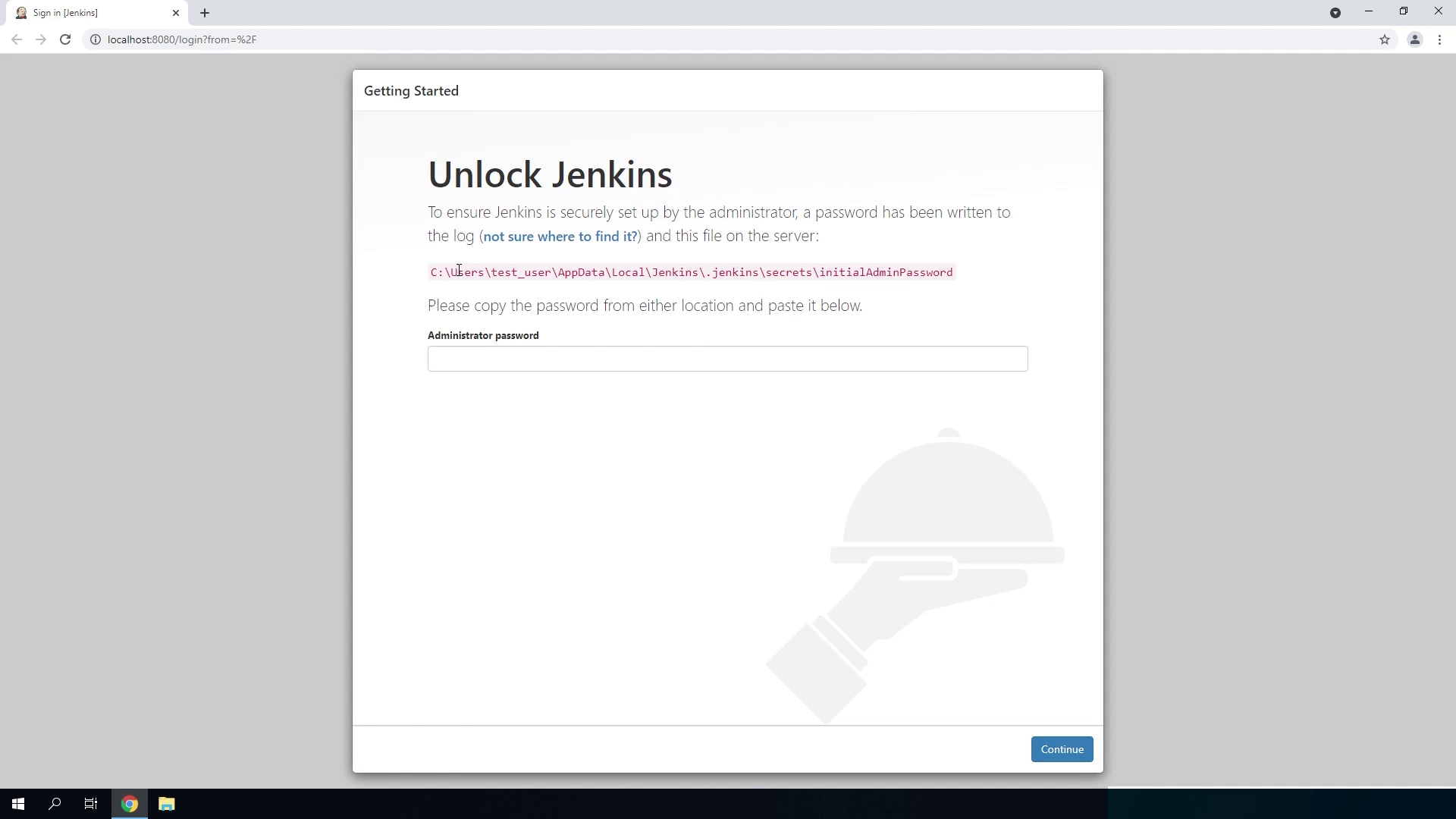
Task: Open 'not sure where to find it?' link
Action: (x=560, y=237)
